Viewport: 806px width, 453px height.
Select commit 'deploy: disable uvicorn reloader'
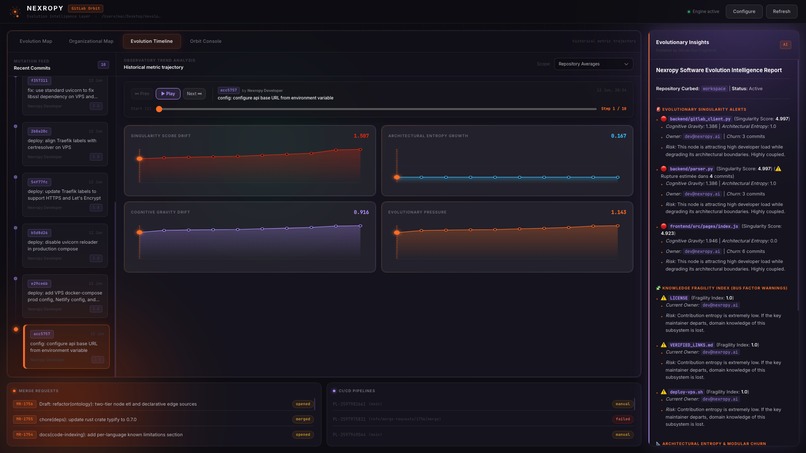65,245
